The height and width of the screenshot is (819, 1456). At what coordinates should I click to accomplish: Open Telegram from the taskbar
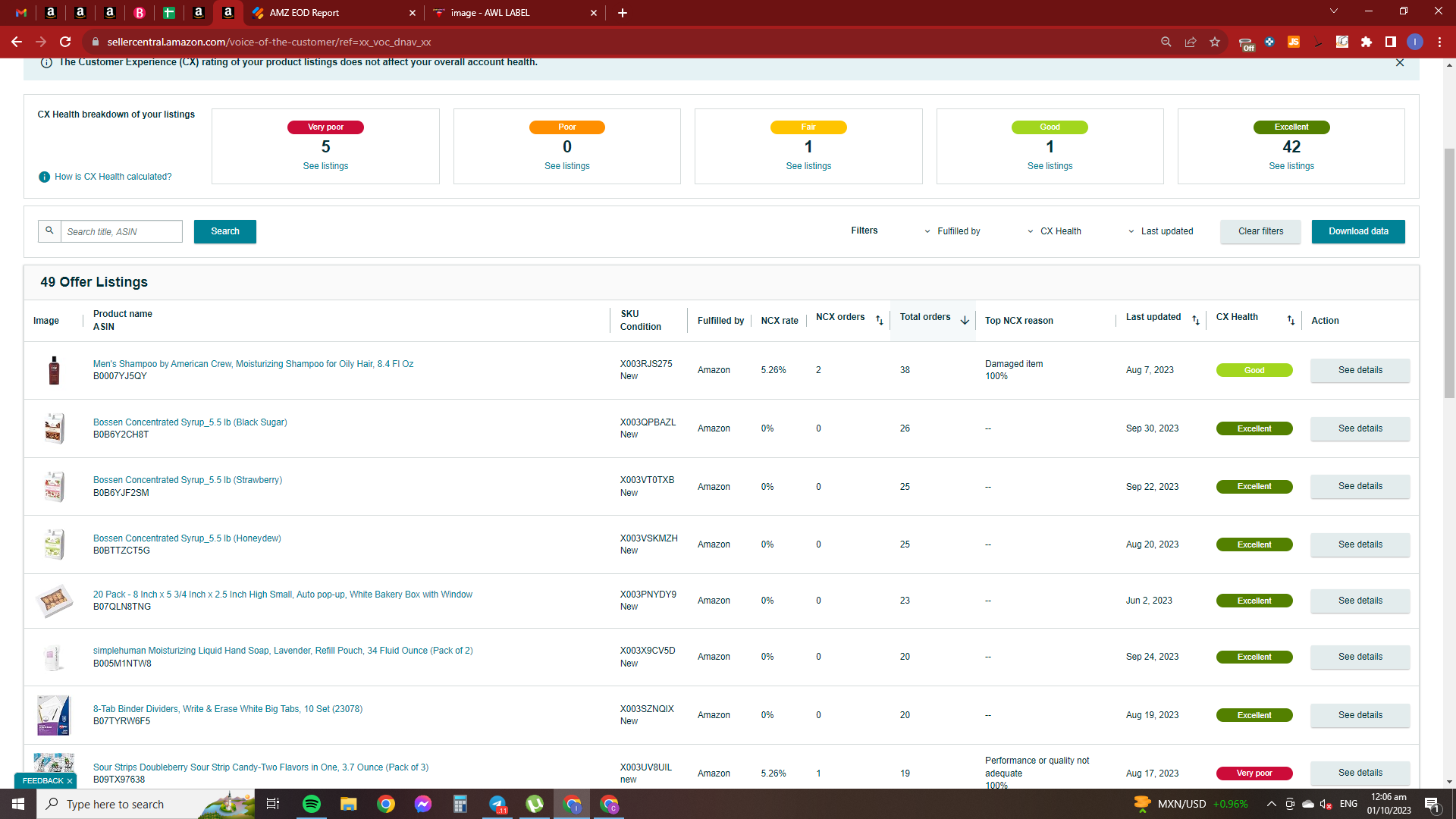[497, 804]
